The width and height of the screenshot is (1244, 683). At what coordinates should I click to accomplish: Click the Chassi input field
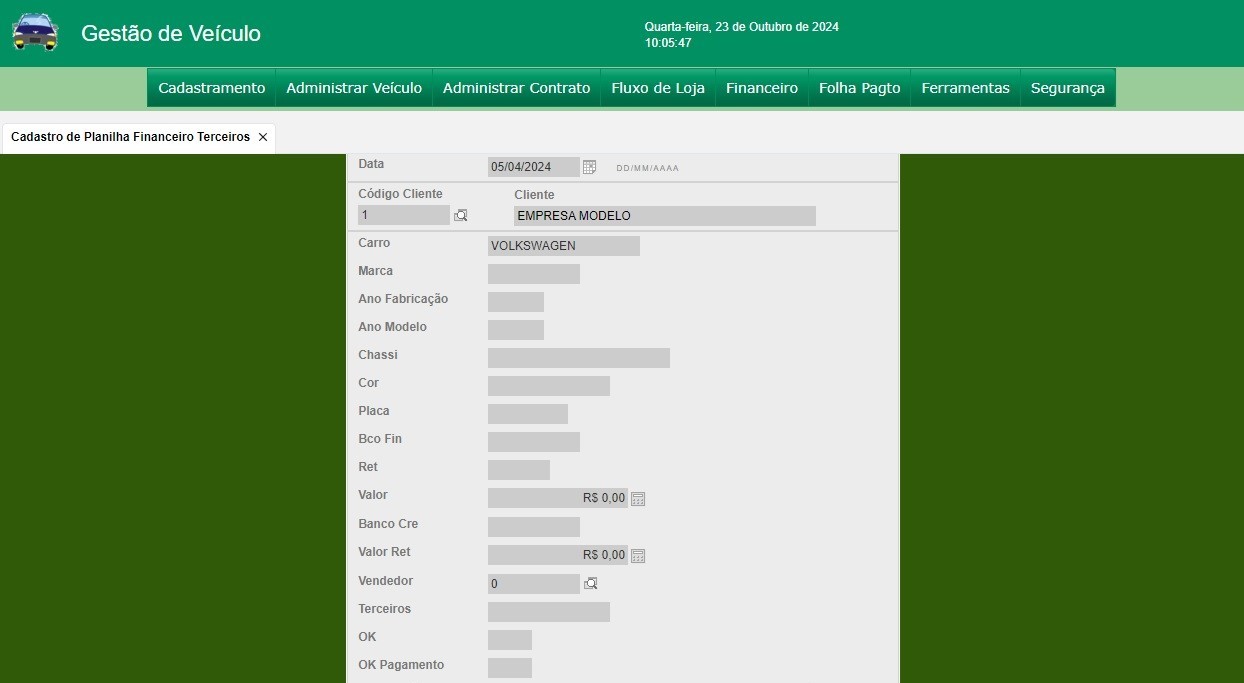click(578, 358)
